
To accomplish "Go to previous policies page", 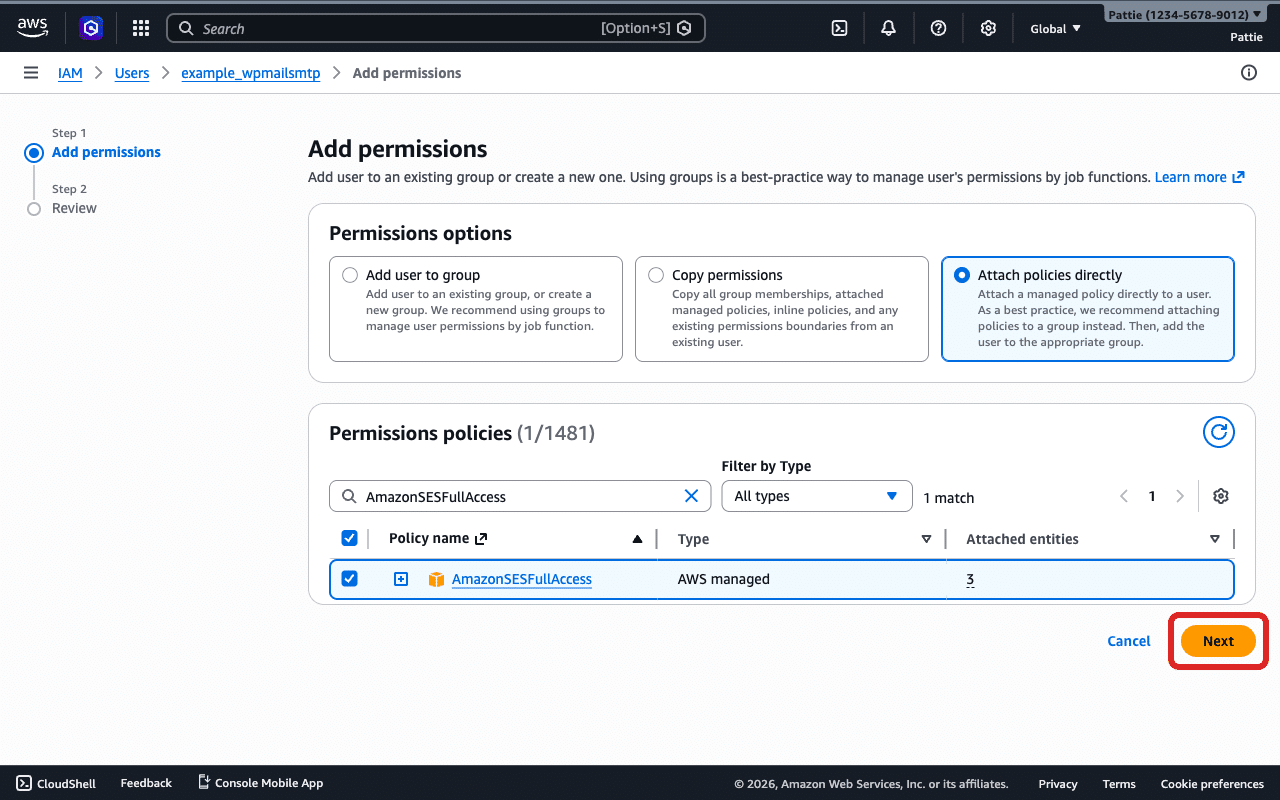I will tap(1124, 496).
